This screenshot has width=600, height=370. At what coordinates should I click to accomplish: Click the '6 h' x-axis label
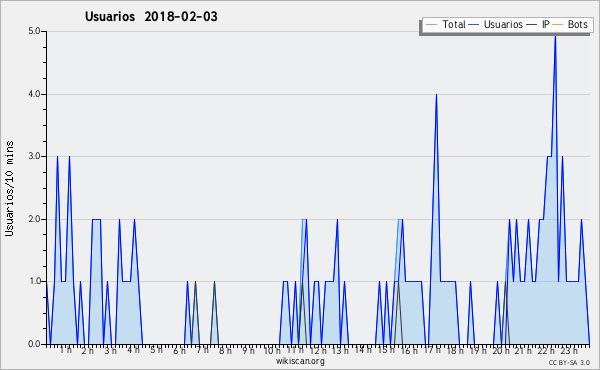tap(179, 351)
